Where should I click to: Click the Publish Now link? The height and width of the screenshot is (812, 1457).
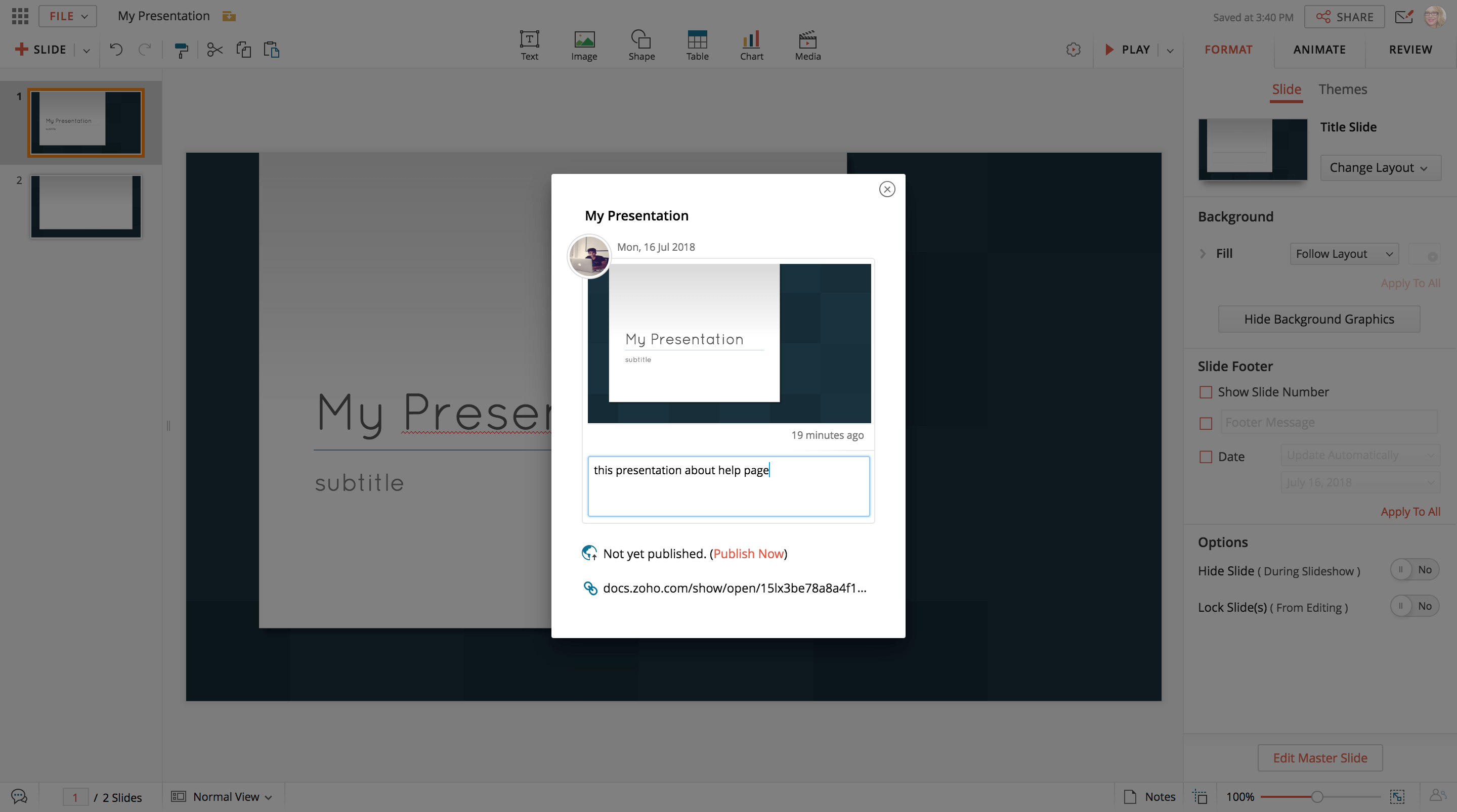748,553
